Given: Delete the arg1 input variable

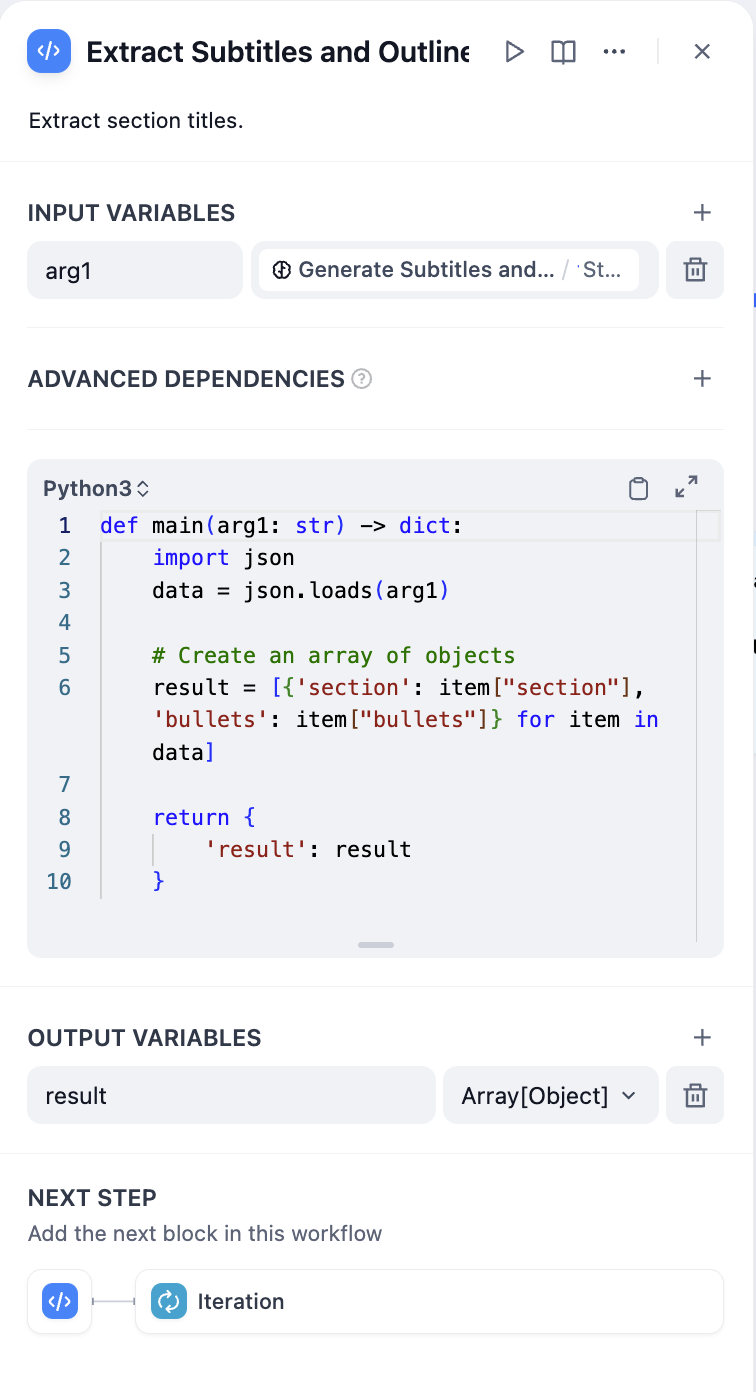Looking at the screenshot, I should (x=694, y=270).
